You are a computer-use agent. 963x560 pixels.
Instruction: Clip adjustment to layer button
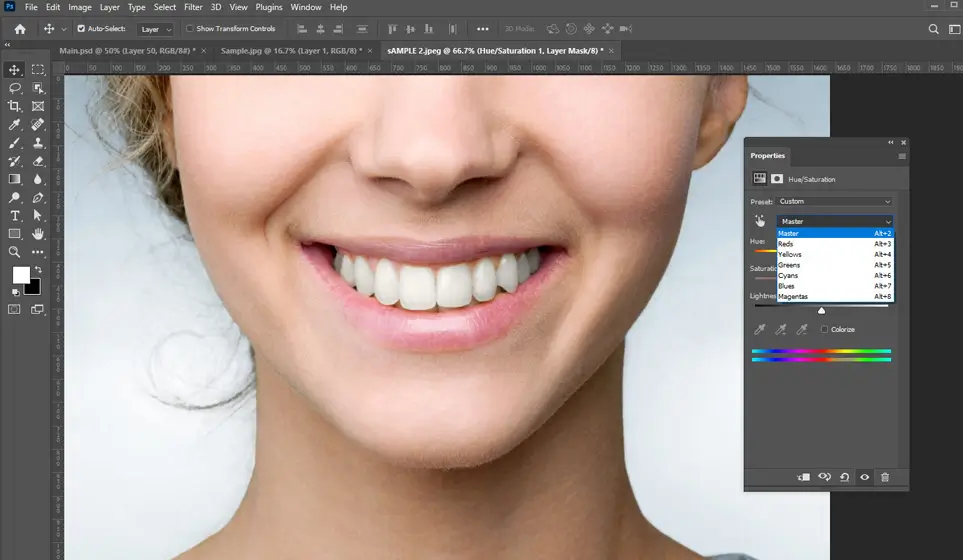pos(803,477)
